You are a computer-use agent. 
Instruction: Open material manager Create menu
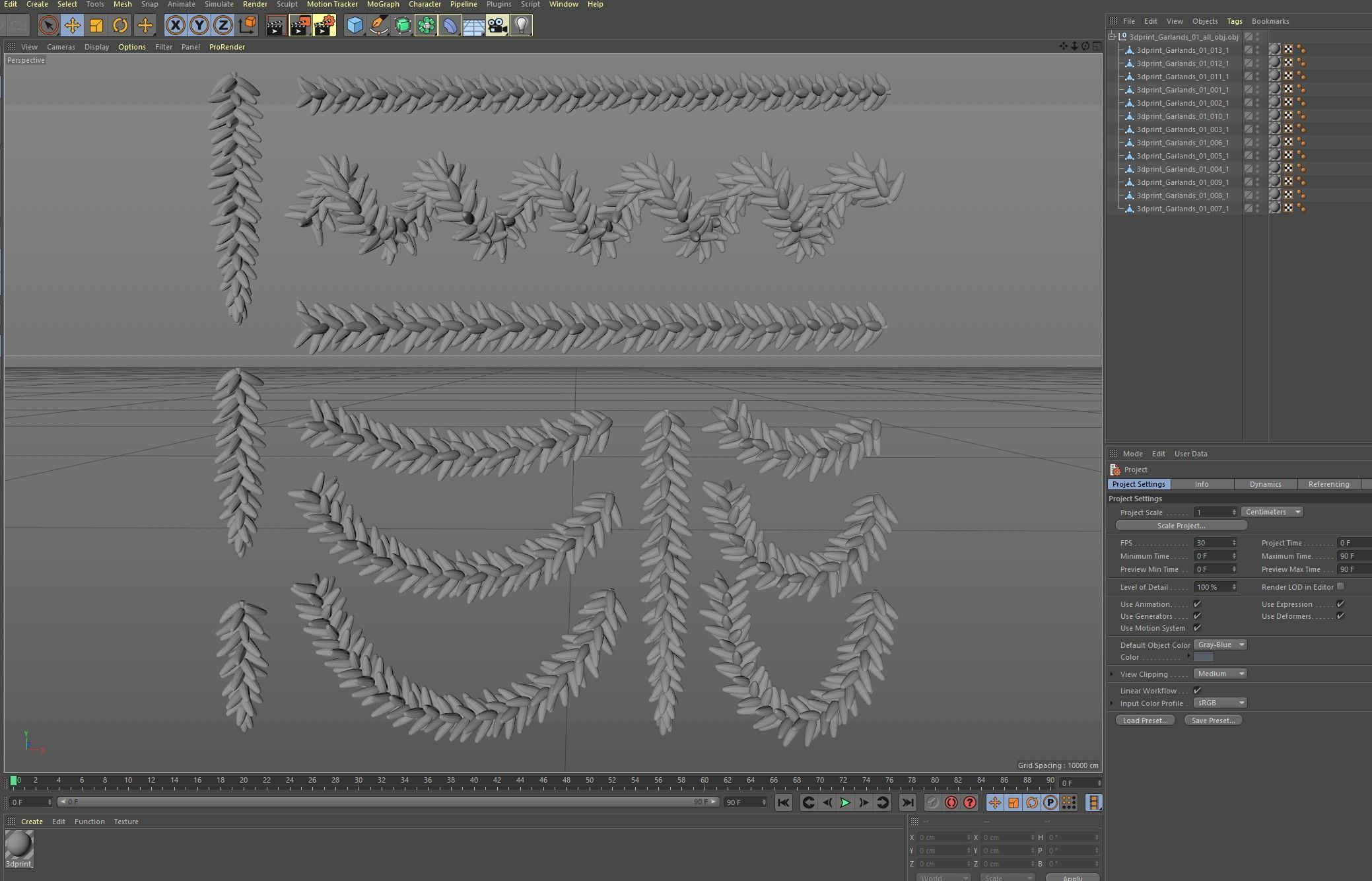[32, 822]
